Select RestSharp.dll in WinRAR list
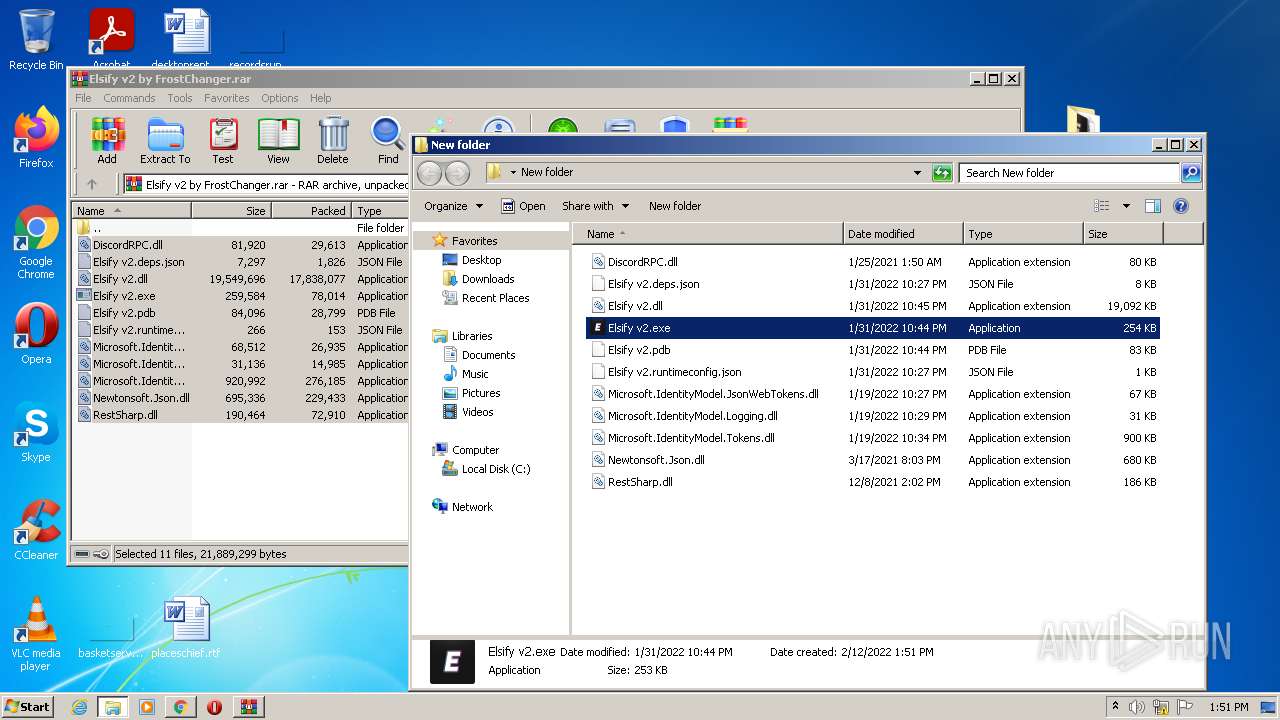The image size is (1280, 720). [x=242, y=415]
